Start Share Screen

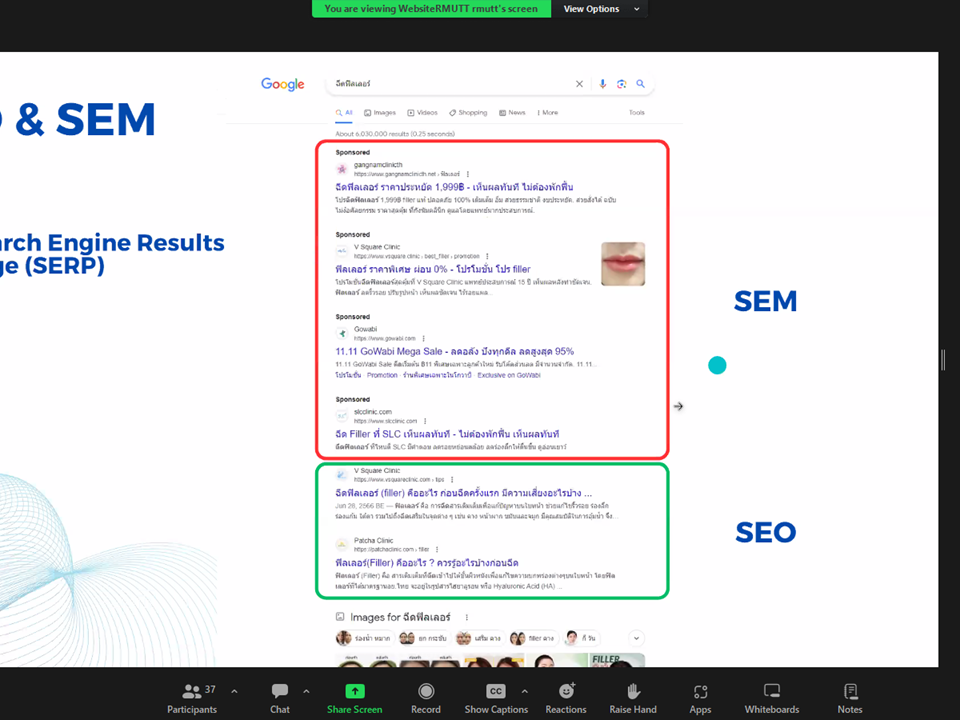tap(354, 699)
